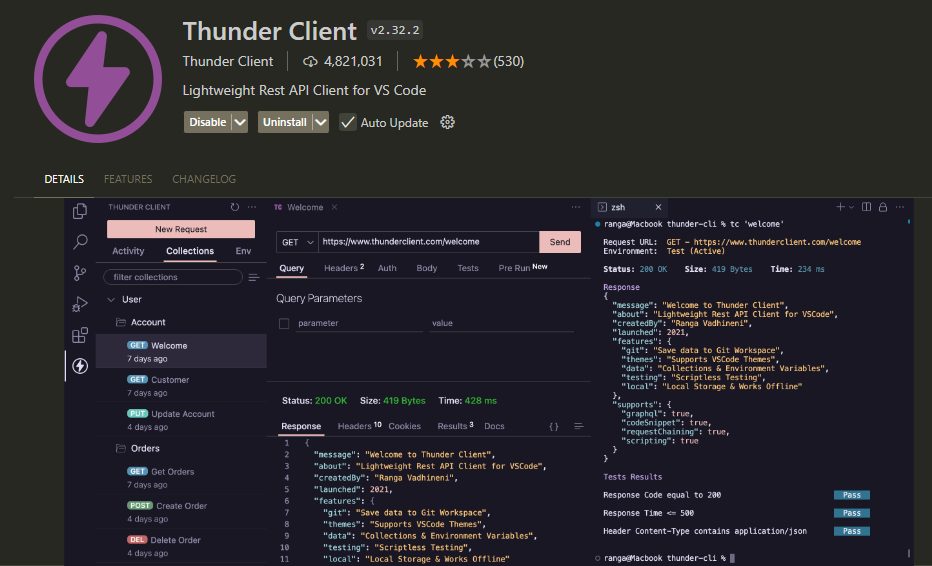Click the collections menu icon beside filter box

click(254, 278)
